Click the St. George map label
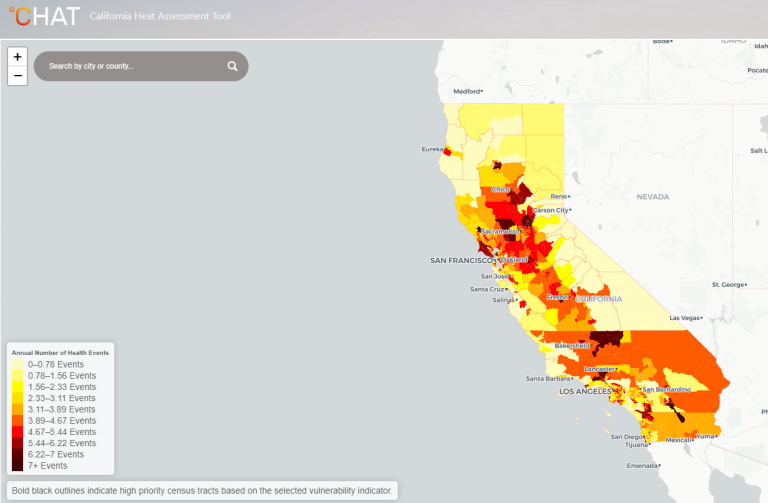This screenshot has height=503, width=768. click(x=728, y=285)
